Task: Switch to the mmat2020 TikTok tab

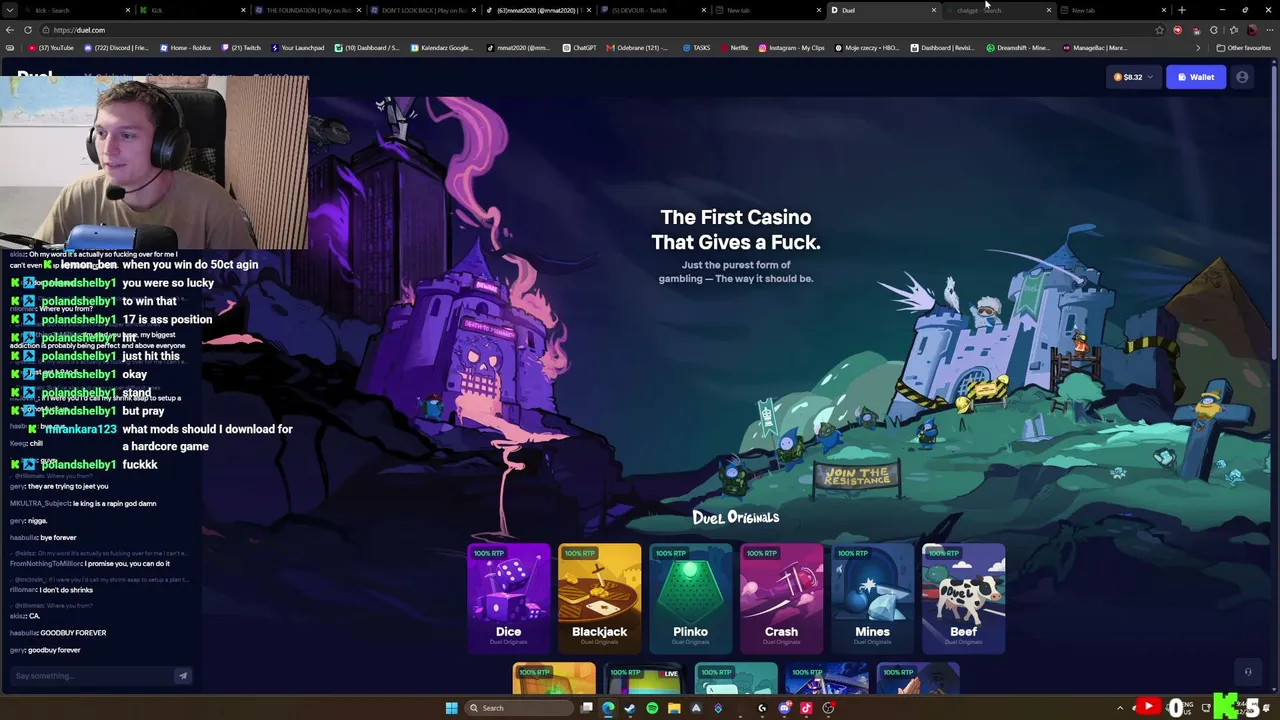Action: (x=537, y=10)
